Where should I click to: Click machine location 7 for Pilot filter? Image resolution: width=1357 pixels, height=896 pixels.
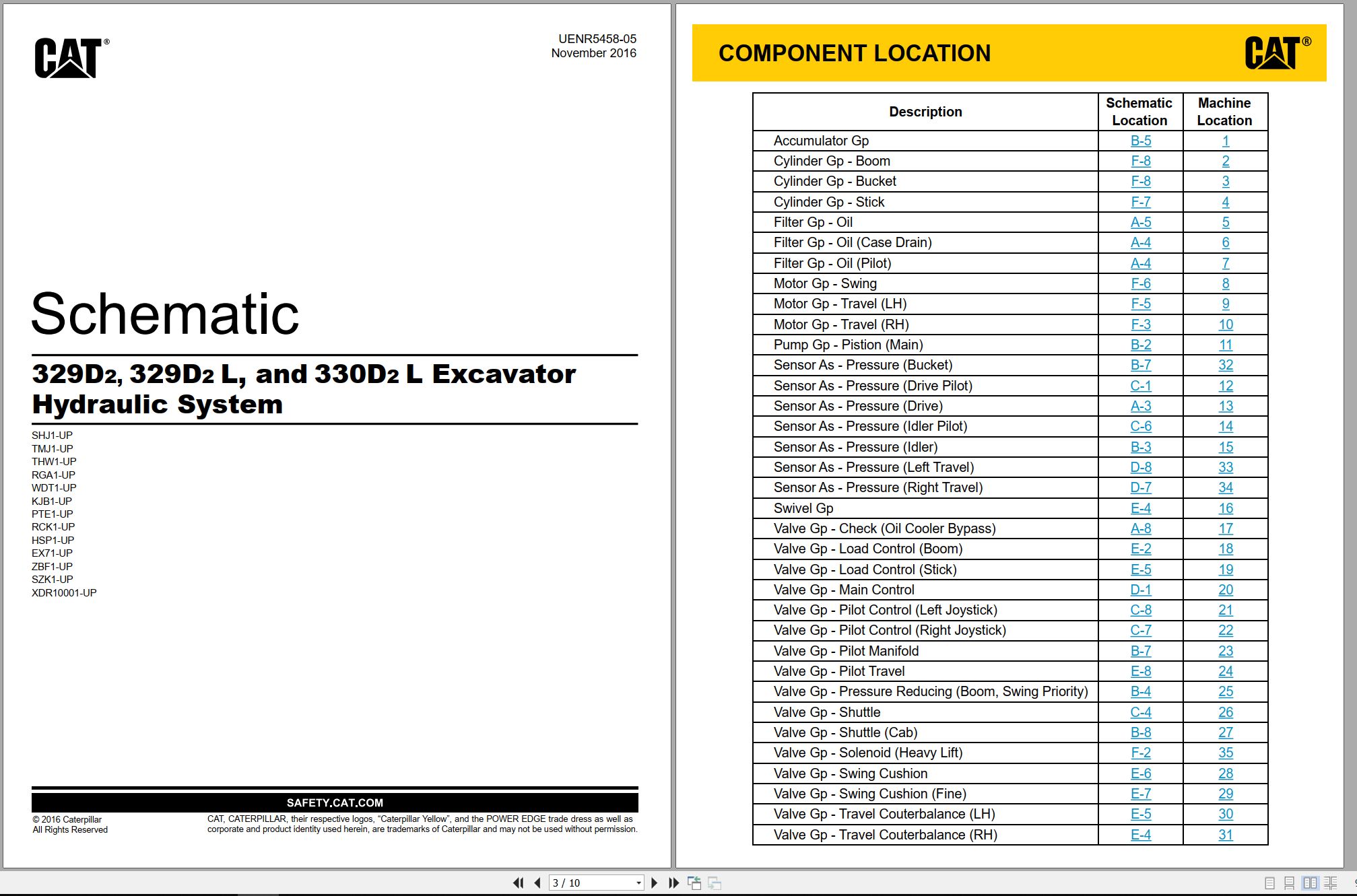(1226, 263)
